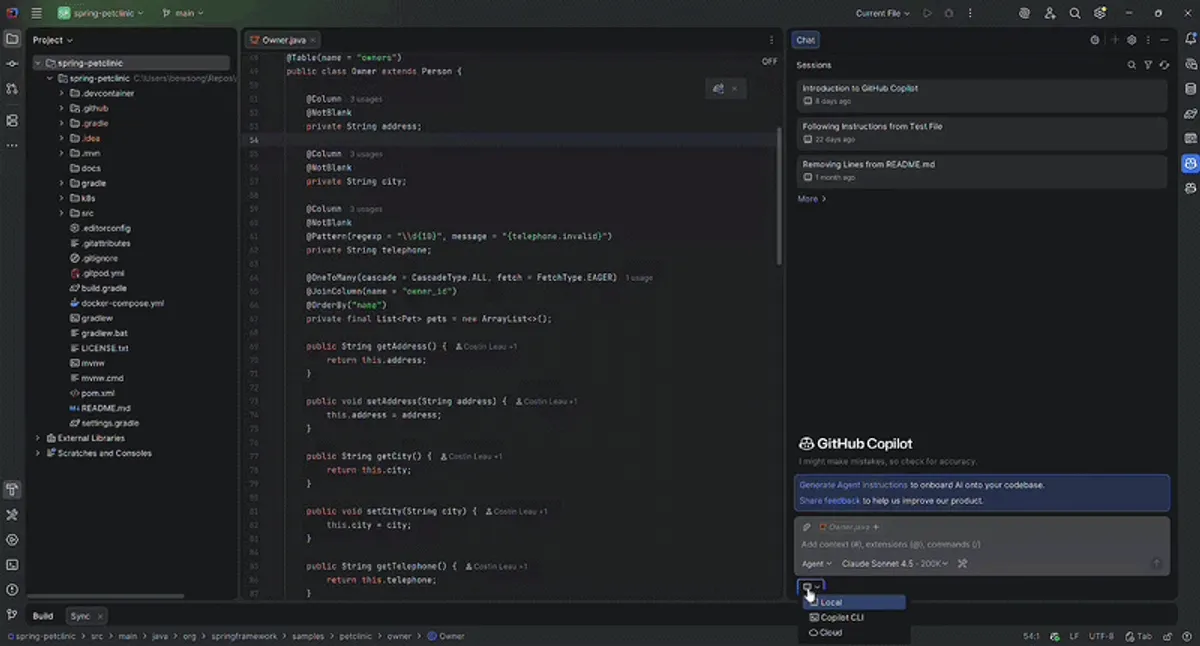Open the Pull Requests tool window icon
This screenshot has width=1200, height=646.
[x=12, y=89]
